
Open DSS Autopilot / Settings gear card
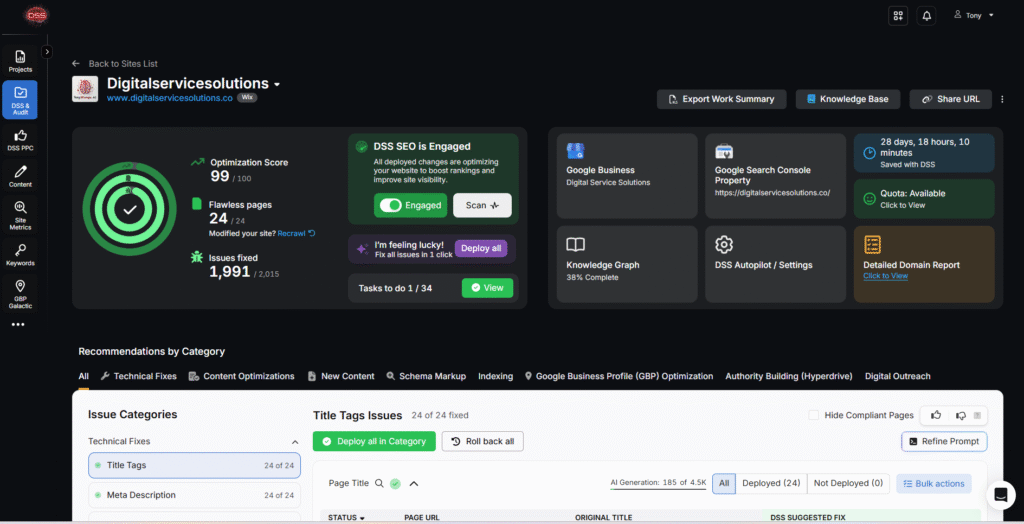click(776, 258)
